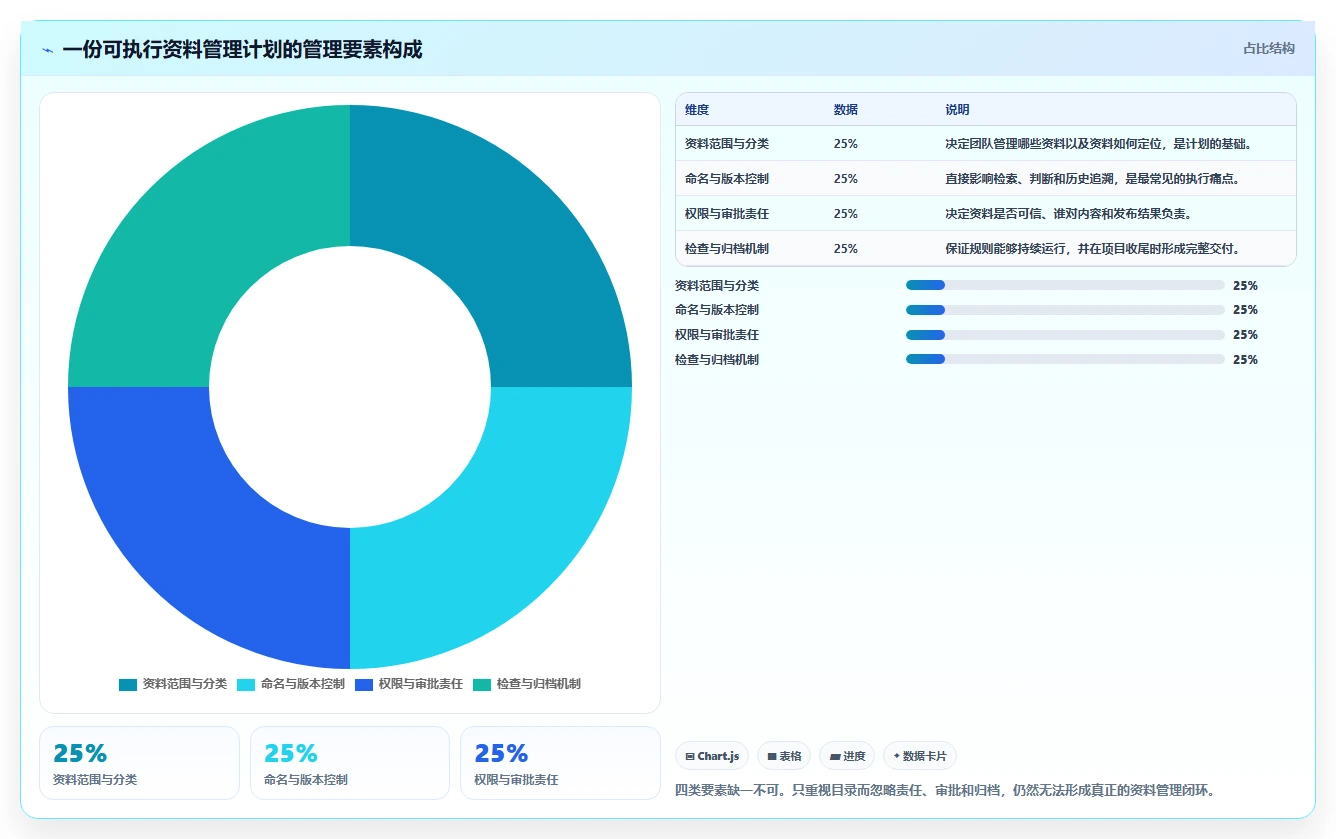Click 命名与版本控制 label in progress list

[x=717, y=310]
